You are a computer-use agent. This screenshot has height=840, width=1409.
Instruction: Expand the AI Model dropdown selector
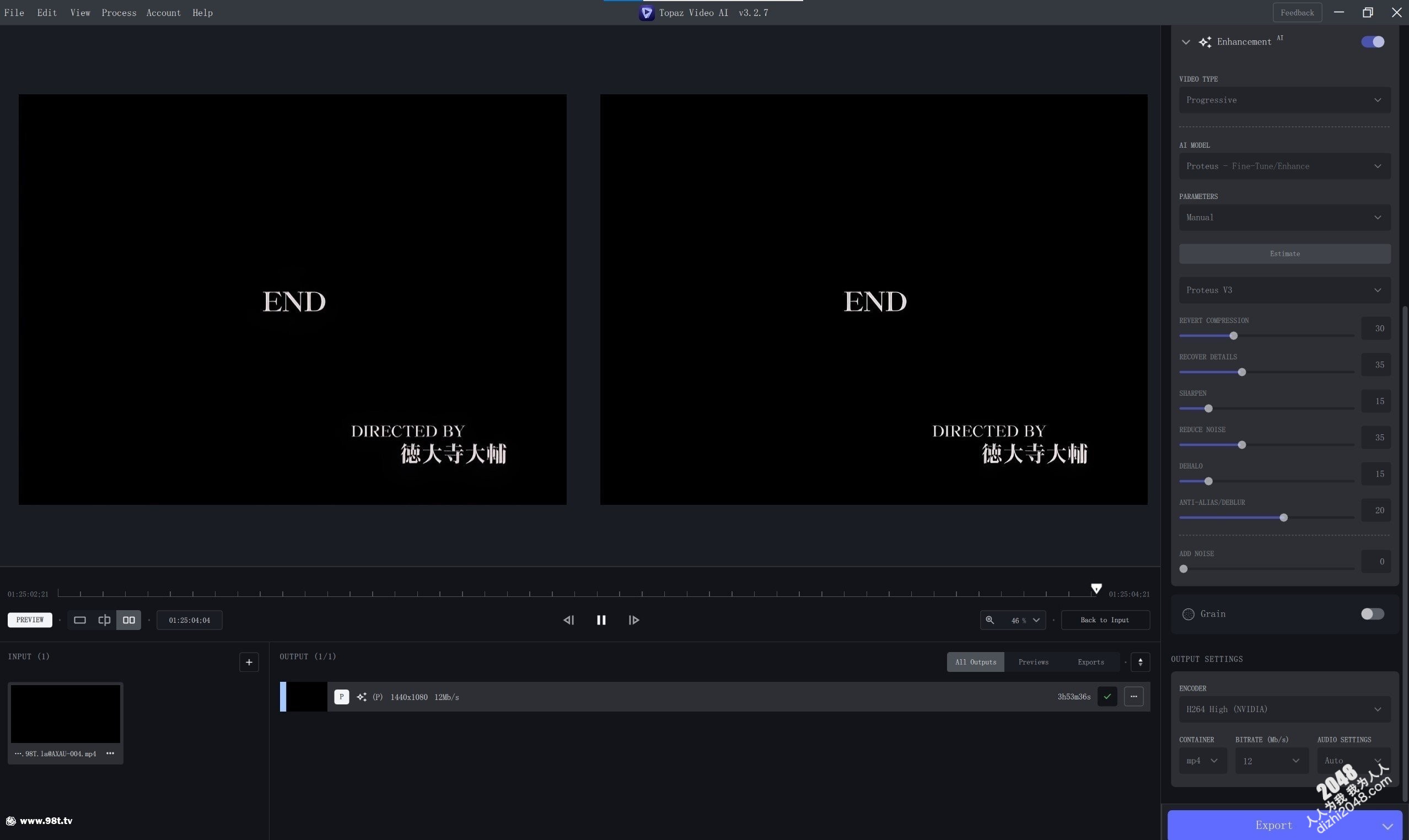coord(1283,166)
